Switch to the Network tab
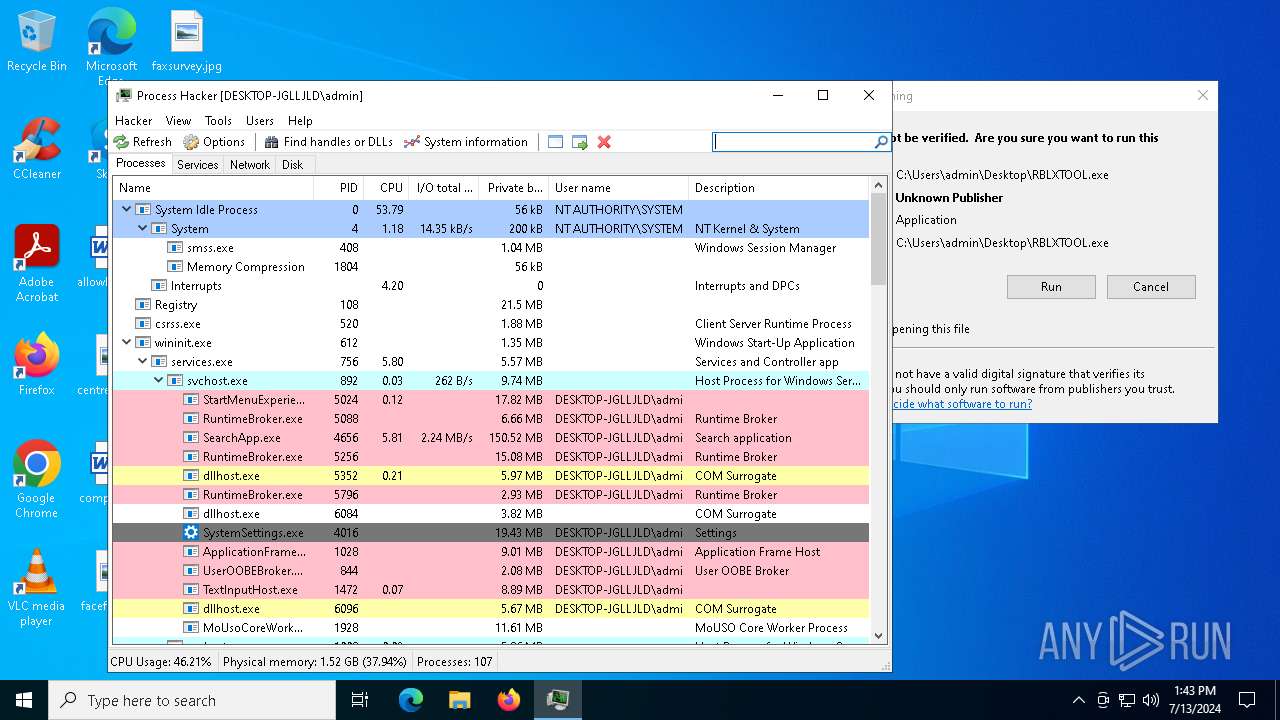The width and height of the screenshot is (1280, 720). (250, 165)
